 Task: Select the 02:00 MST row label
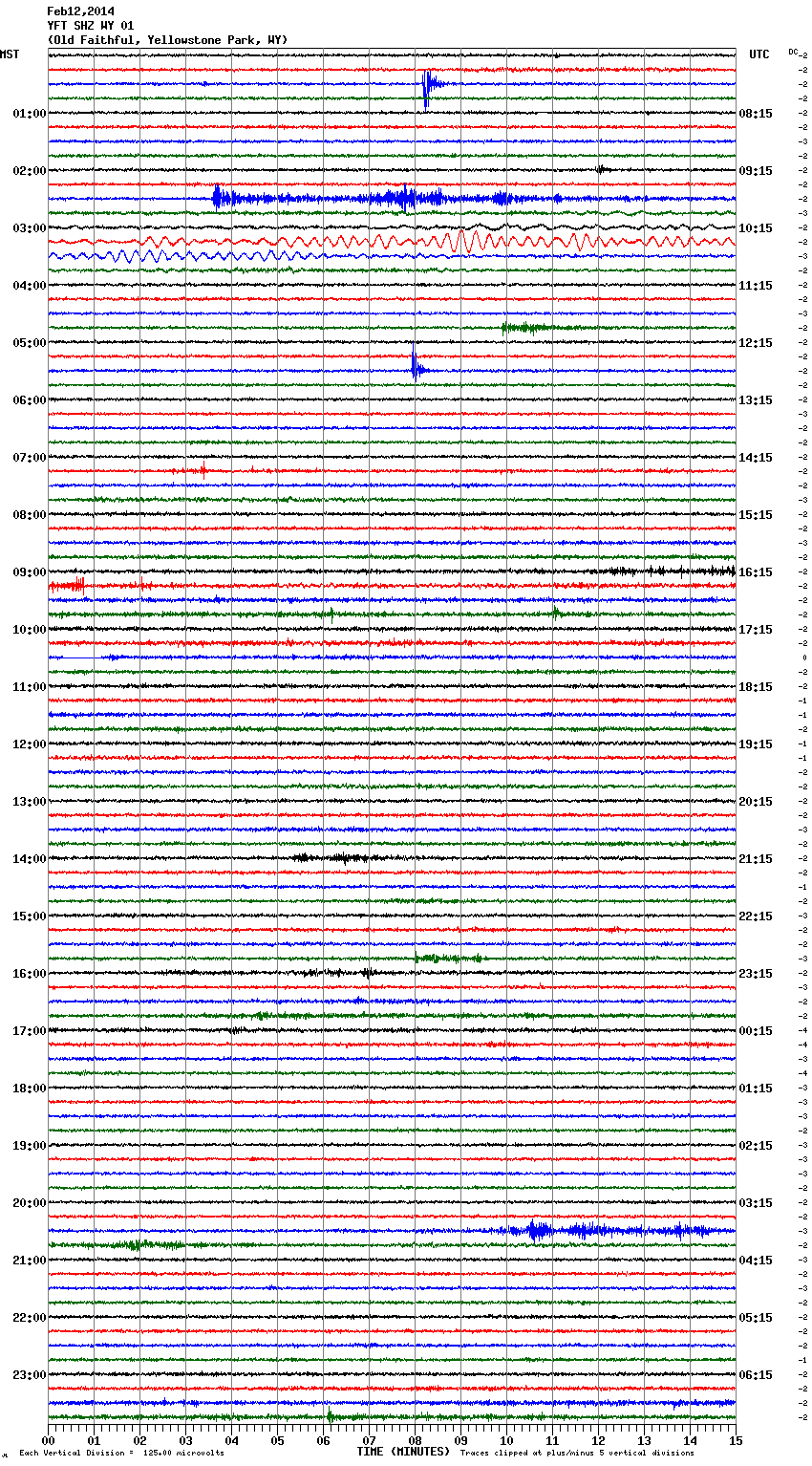pos(30,171)
